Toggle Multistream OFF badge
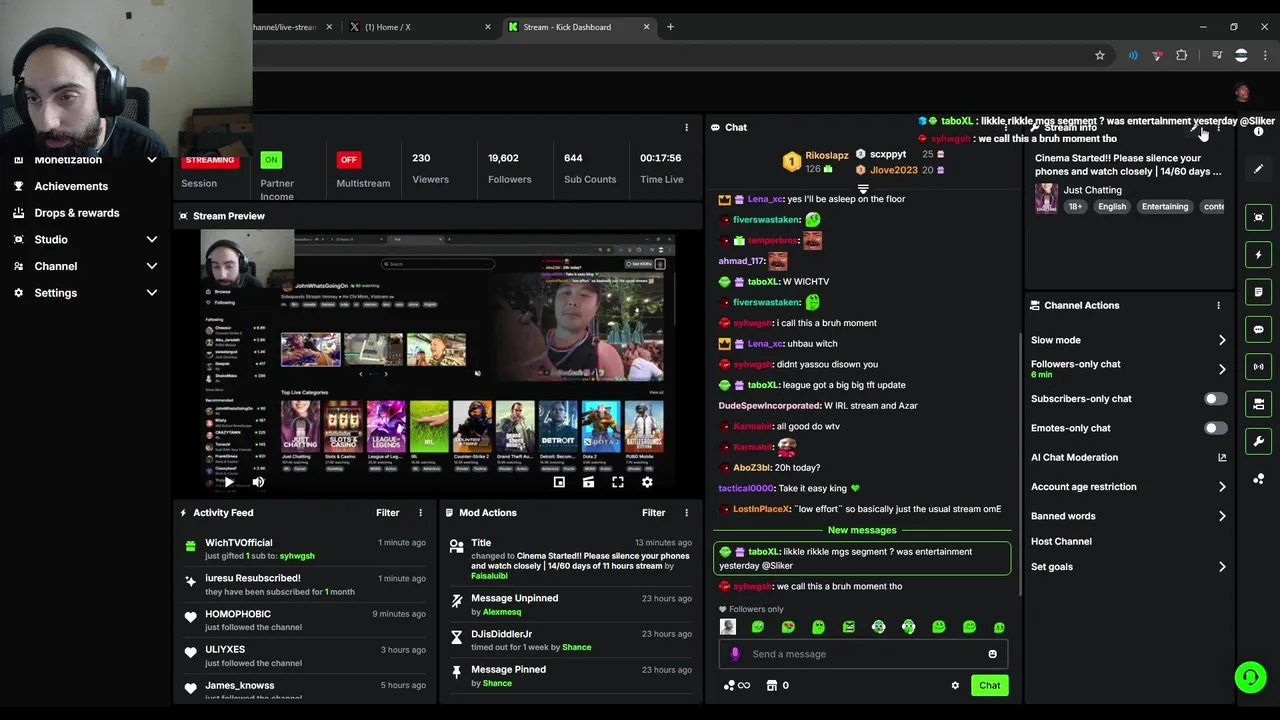This screenshot has height=720, width=1280. [x=348, y=160]
